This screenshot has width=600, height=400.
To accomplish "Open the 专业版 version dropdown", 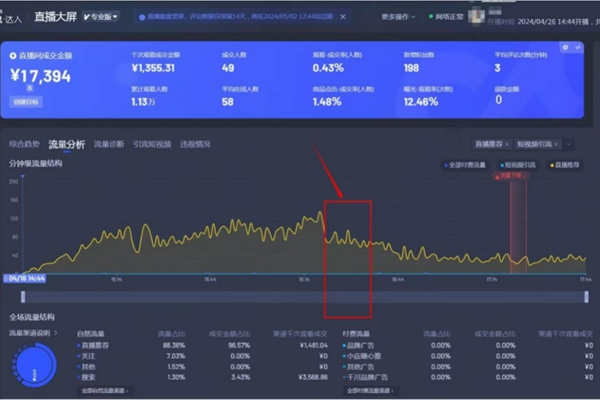I will [x=100, y=17].
